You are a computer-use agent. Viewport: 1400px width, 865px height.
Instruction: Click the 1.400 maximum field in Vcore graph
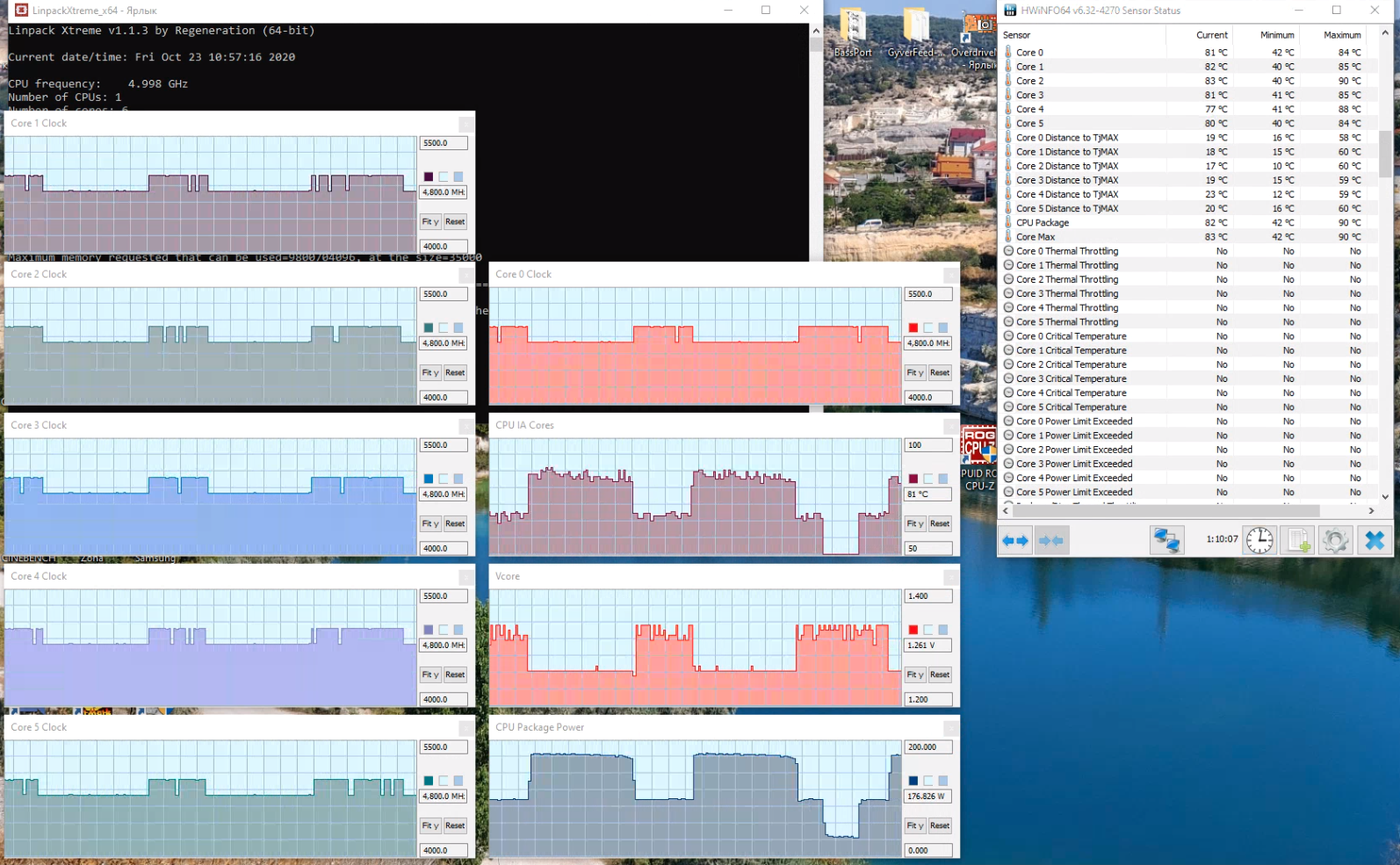(928, 596)
